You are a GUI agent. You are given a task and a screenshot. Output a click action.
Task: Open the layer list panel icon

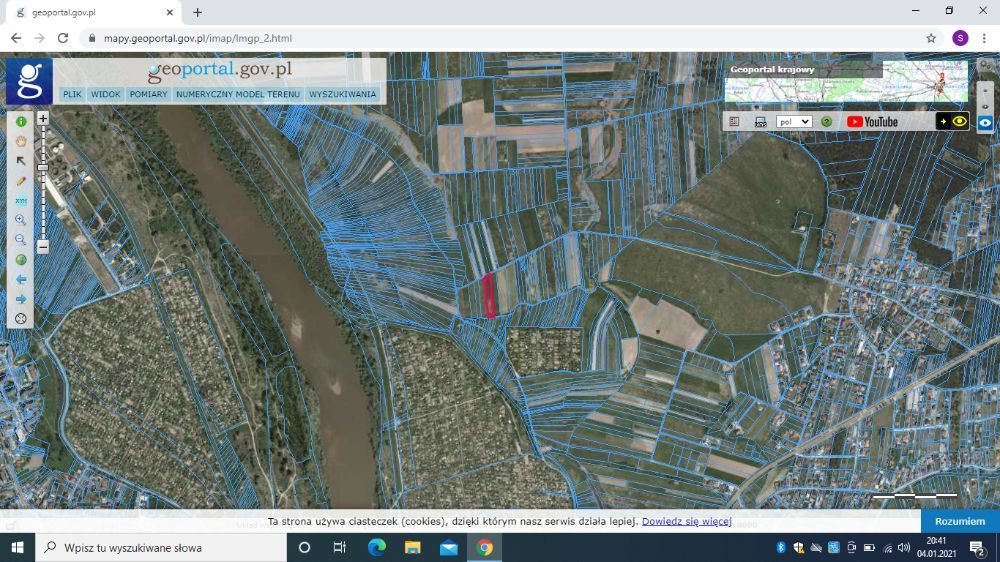click(x=734, y=122)
